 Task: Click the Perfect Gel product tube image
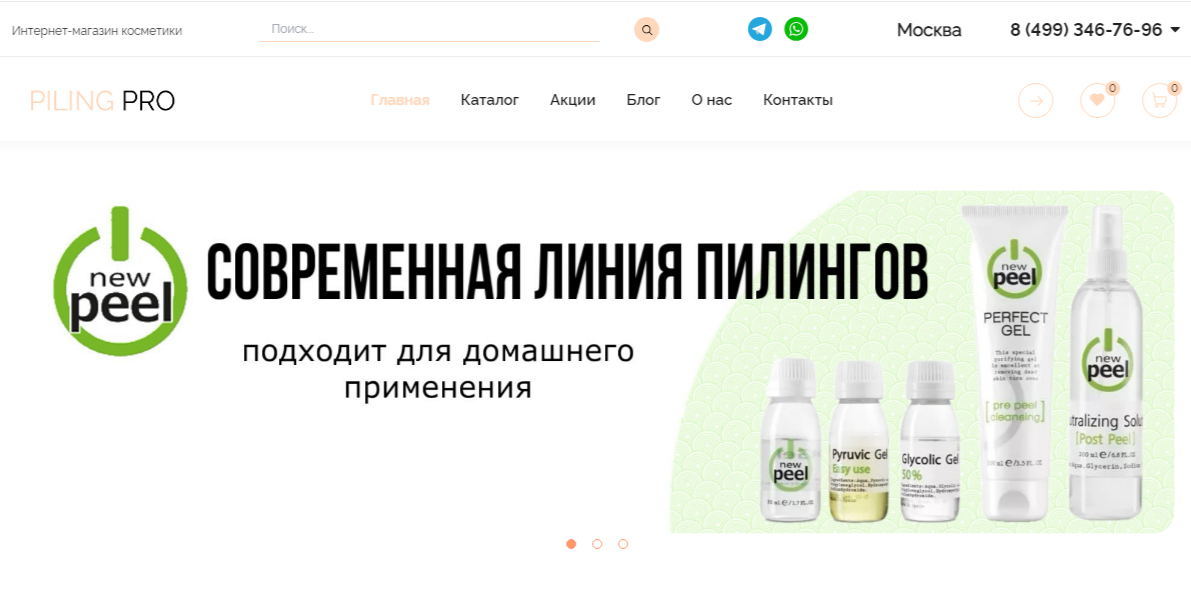coord(1016,363)
